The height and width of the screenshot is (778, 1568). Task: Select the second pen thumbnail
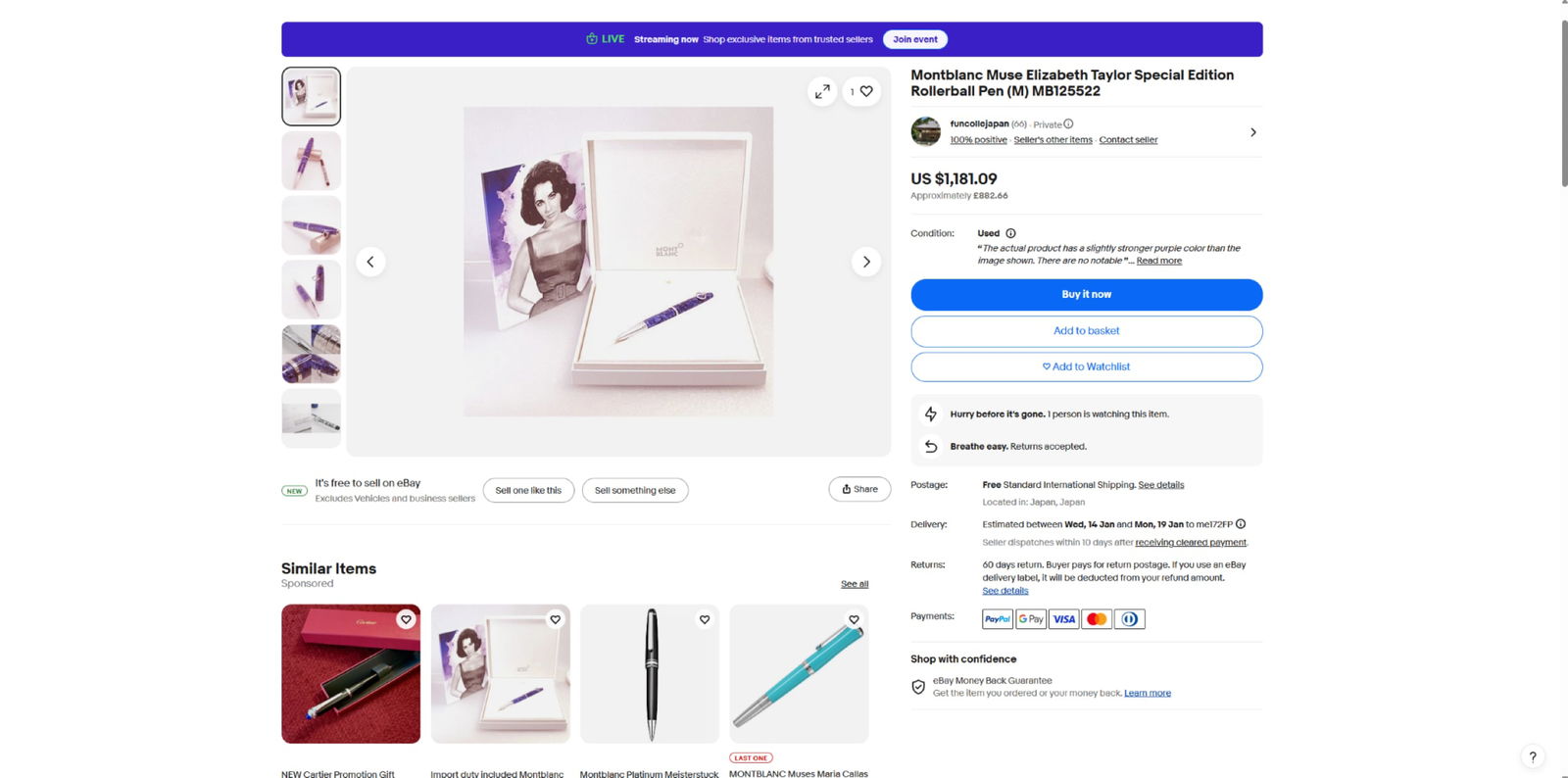[x=311, y=160]
